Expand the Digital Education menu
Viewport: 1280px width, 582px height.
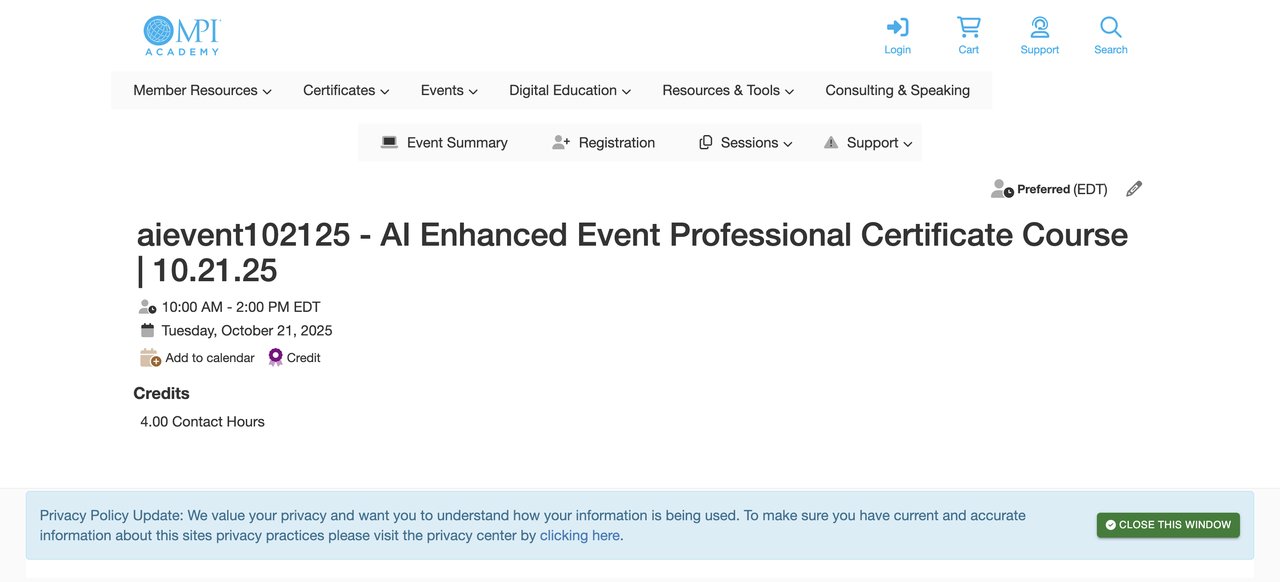570,90
